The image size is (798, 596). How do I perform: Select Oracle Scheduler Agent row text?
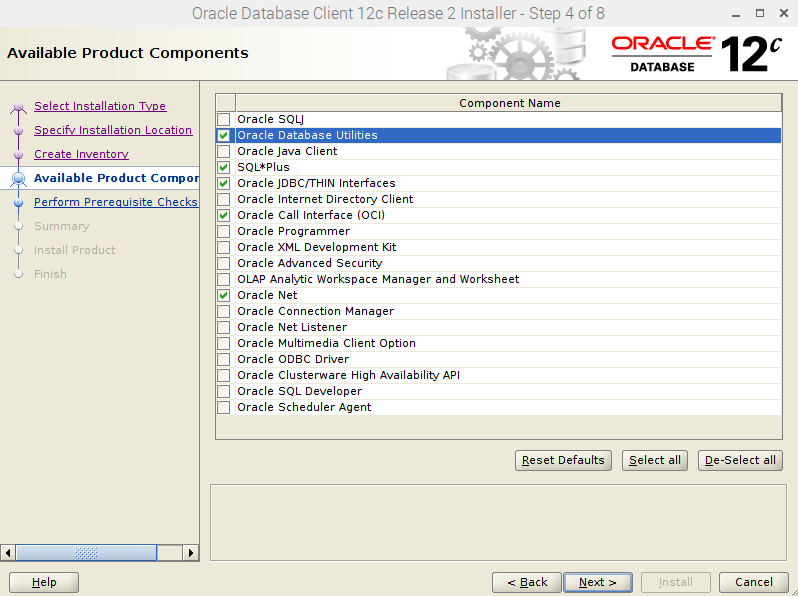coord(304,407)
